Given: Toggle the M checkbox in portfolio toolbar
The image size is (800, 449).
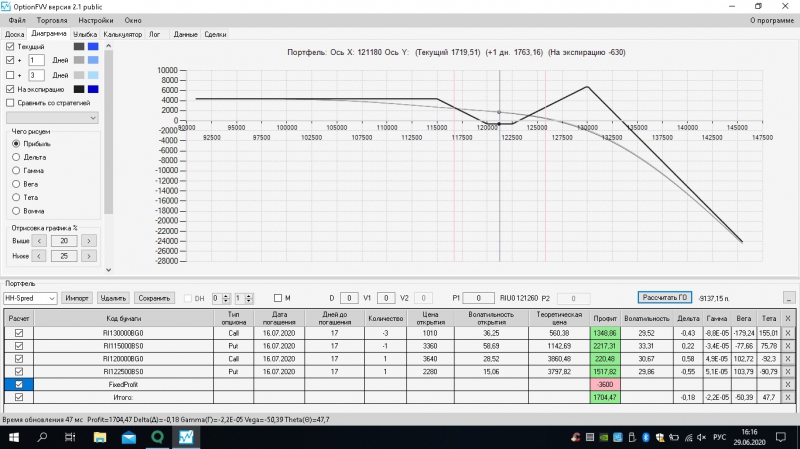Looking at the screenshot, I should tap(278, 298).
